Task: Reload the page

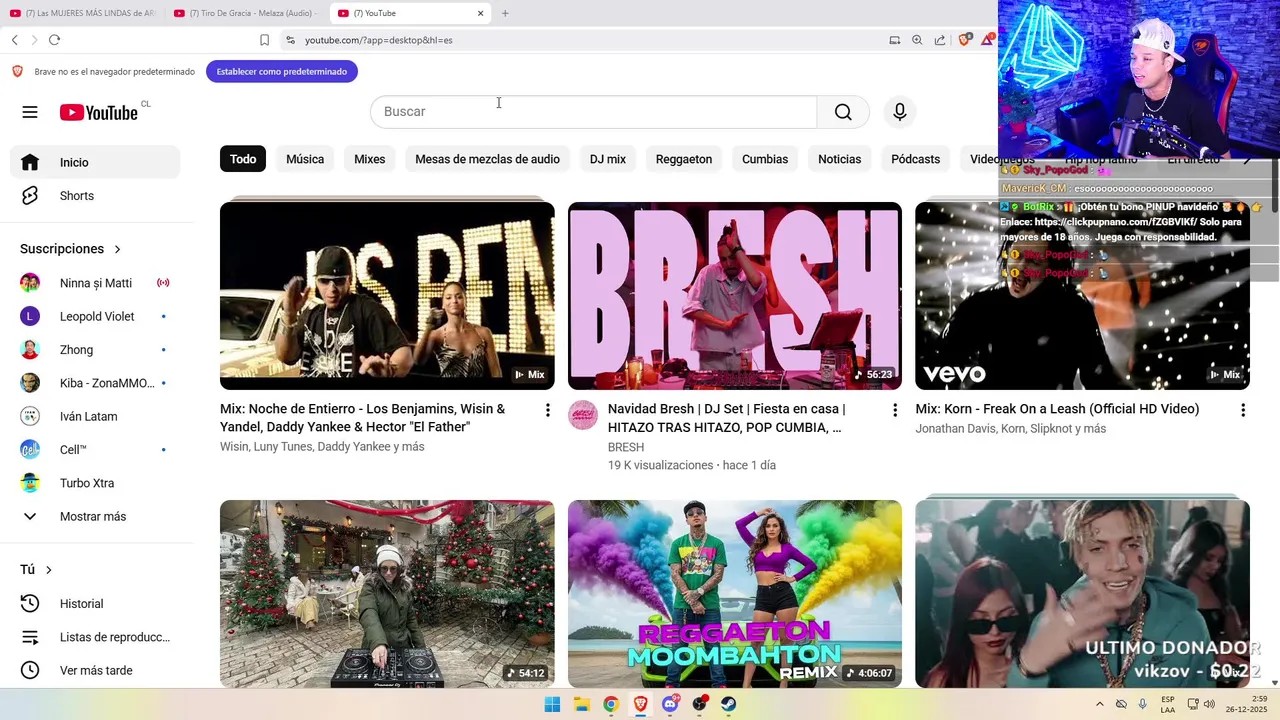Action: point(54,40)
